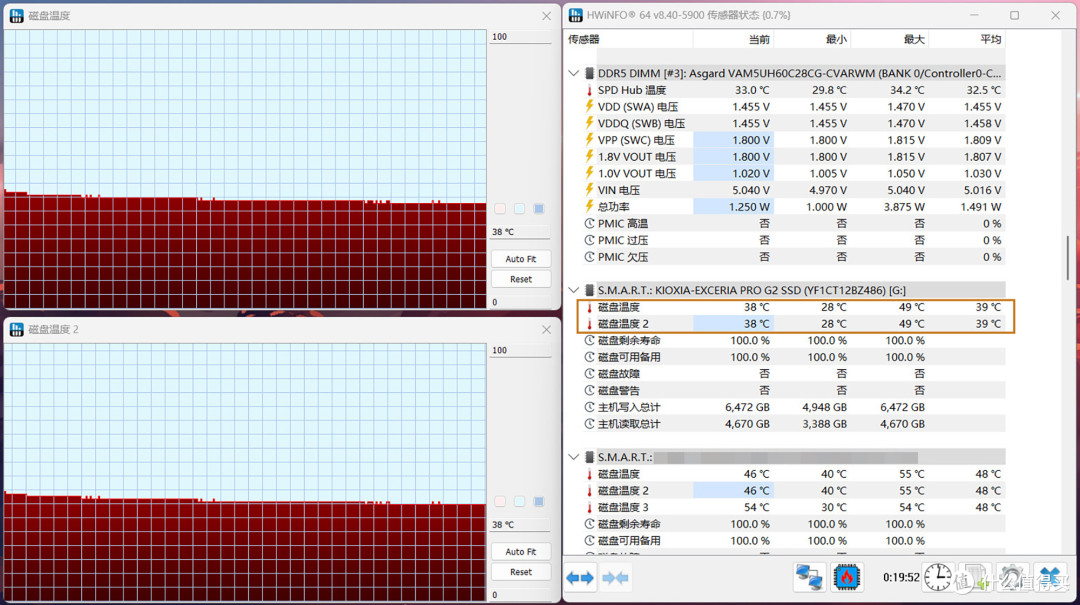Click the 0 minimum field in 磁盘温度 window
Image resolution: width=1080 pixels, height=605 pixels.
point(520,302)
